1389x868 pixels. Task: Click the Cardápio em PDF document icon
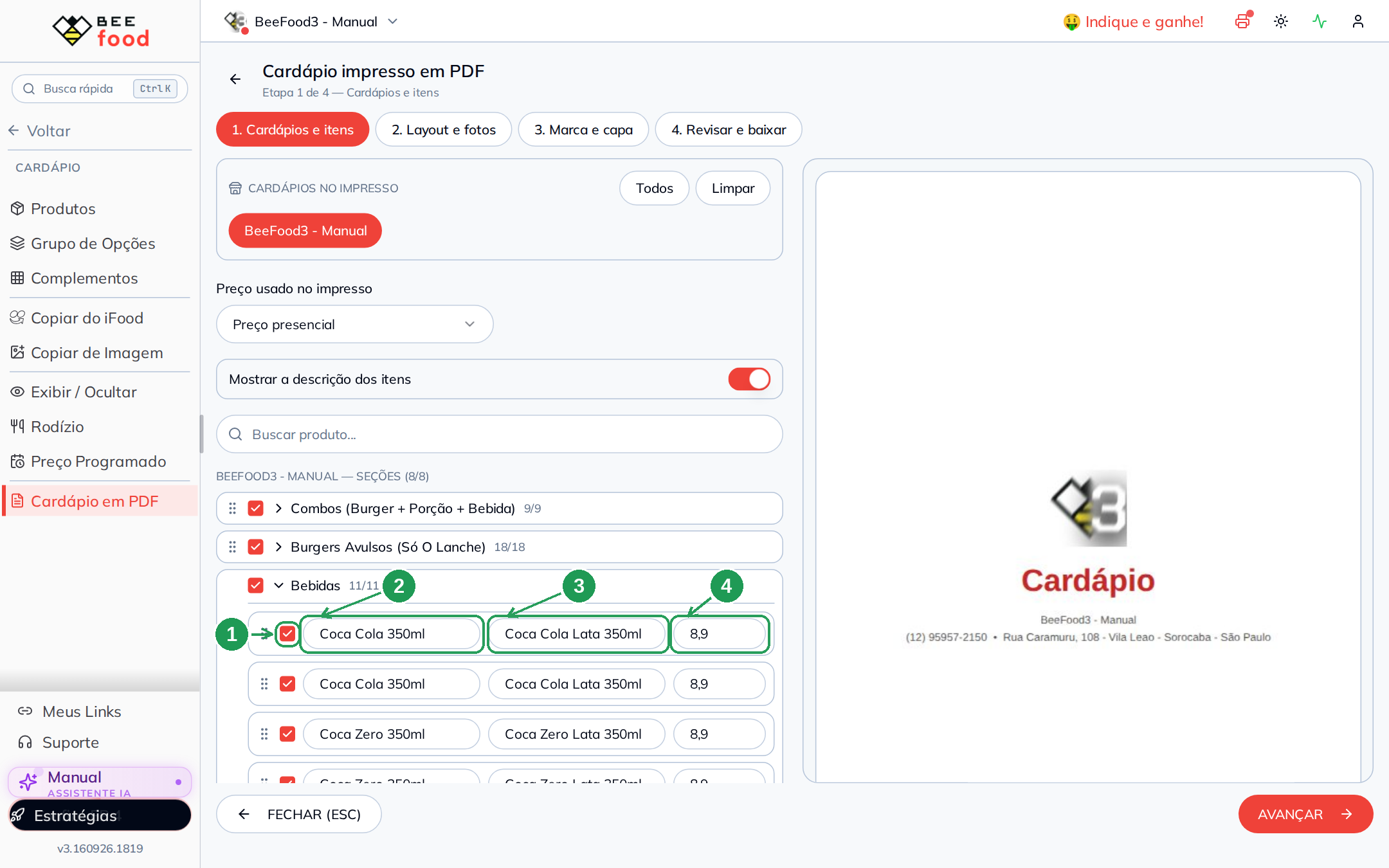[x=17, y=501]
